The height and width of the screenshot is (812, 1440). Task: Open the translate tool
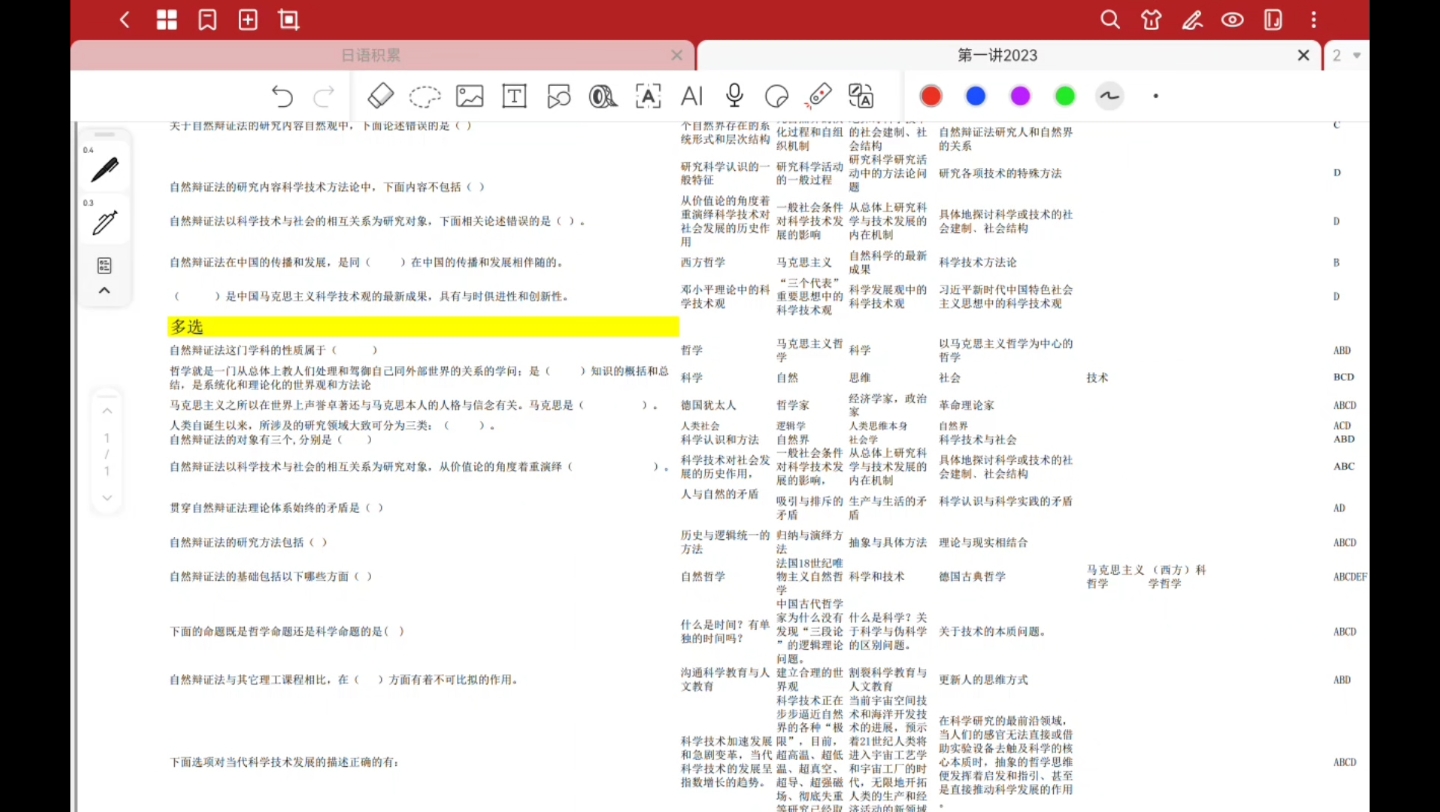861,96
